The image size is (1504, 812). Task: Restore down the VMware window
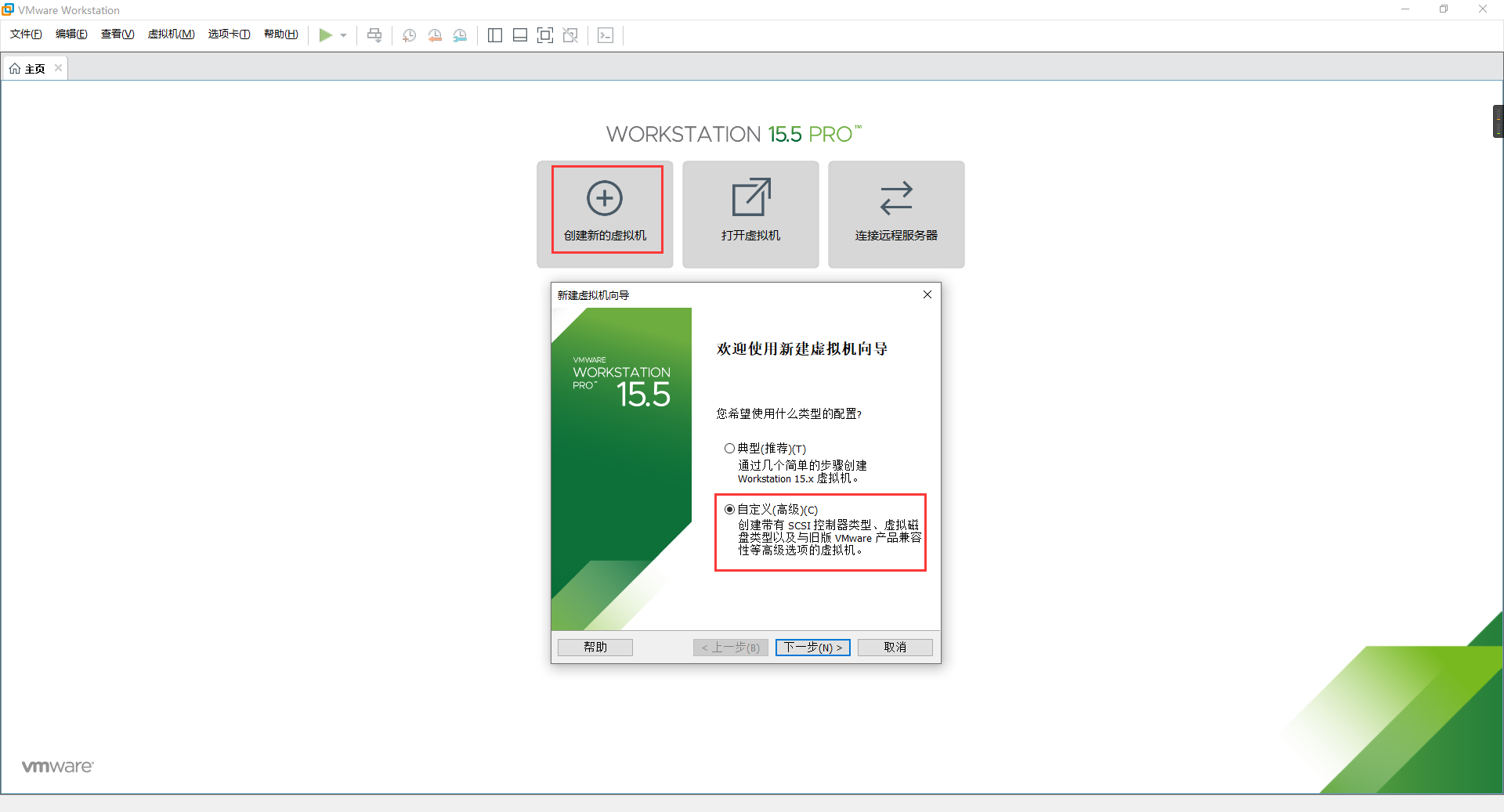point(1444,9)
